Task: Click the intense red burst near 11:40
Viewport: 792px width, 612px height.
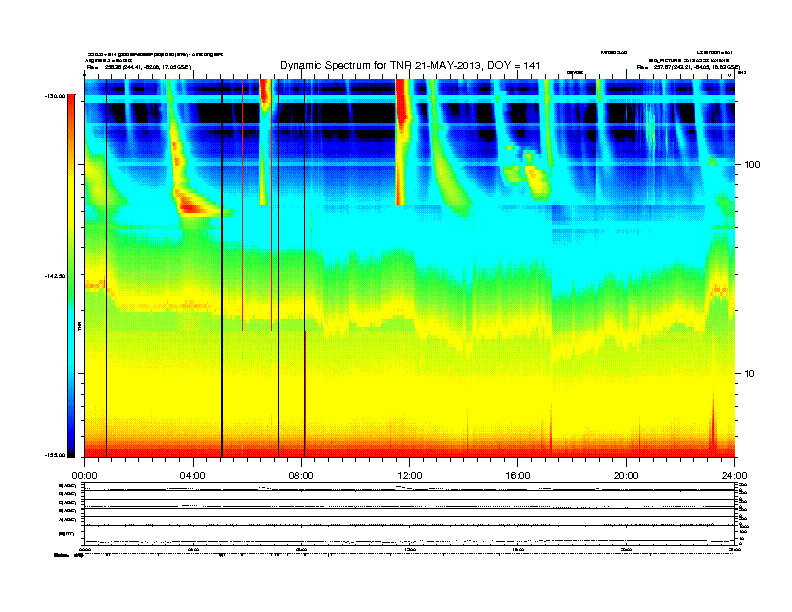Action: pyautogui.click(x=401, y=141)
